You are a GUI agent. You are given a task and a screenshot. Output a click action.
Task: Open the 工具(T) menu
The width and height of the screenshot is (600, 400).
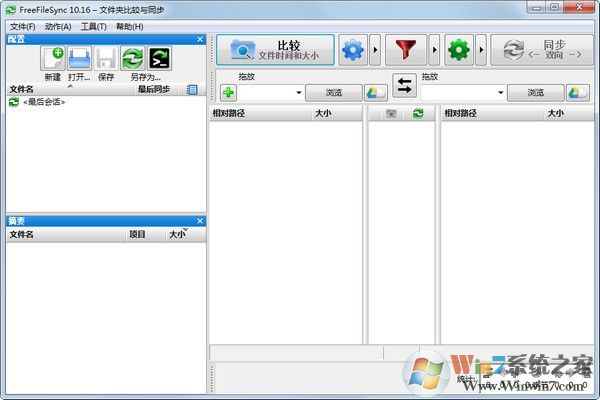point(94,26)
